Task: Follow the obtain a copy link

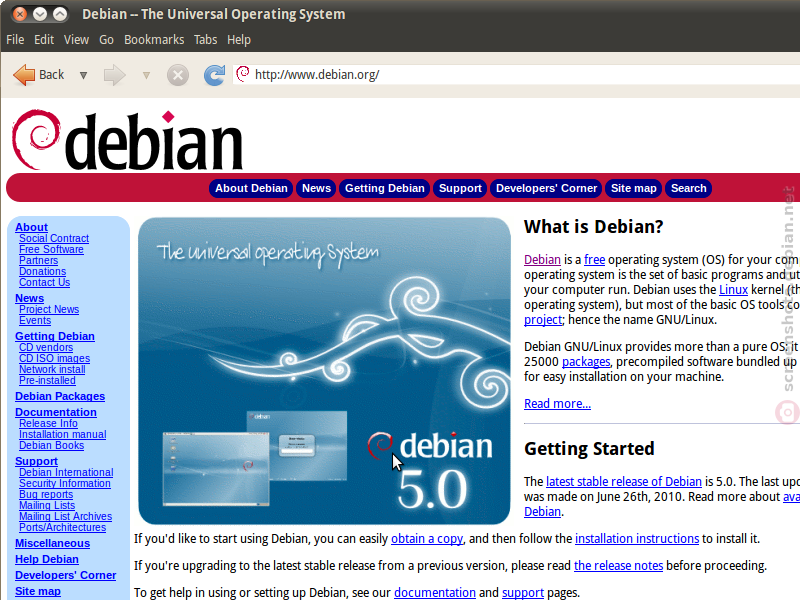Action: [x=427, y=539]
